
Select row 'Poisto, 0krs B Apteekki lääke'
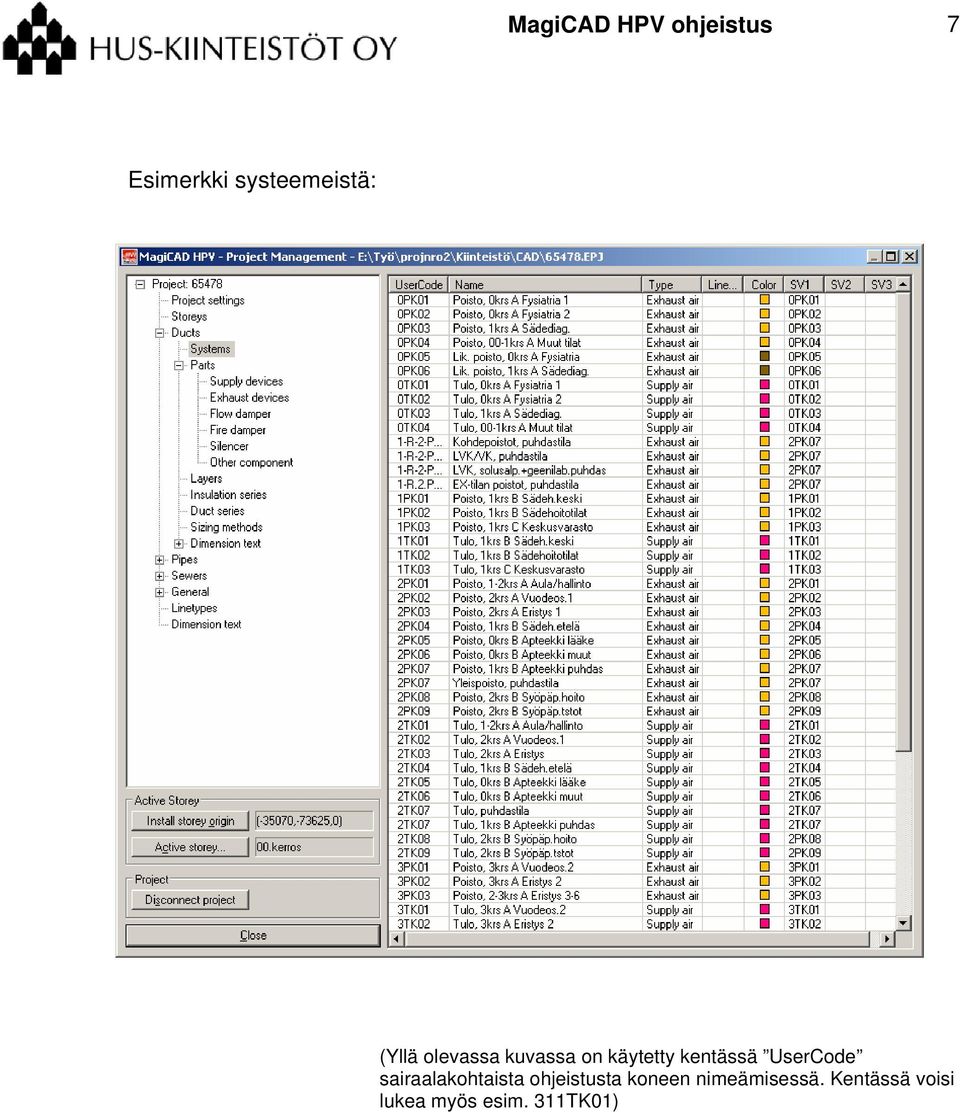pos(642,640)
